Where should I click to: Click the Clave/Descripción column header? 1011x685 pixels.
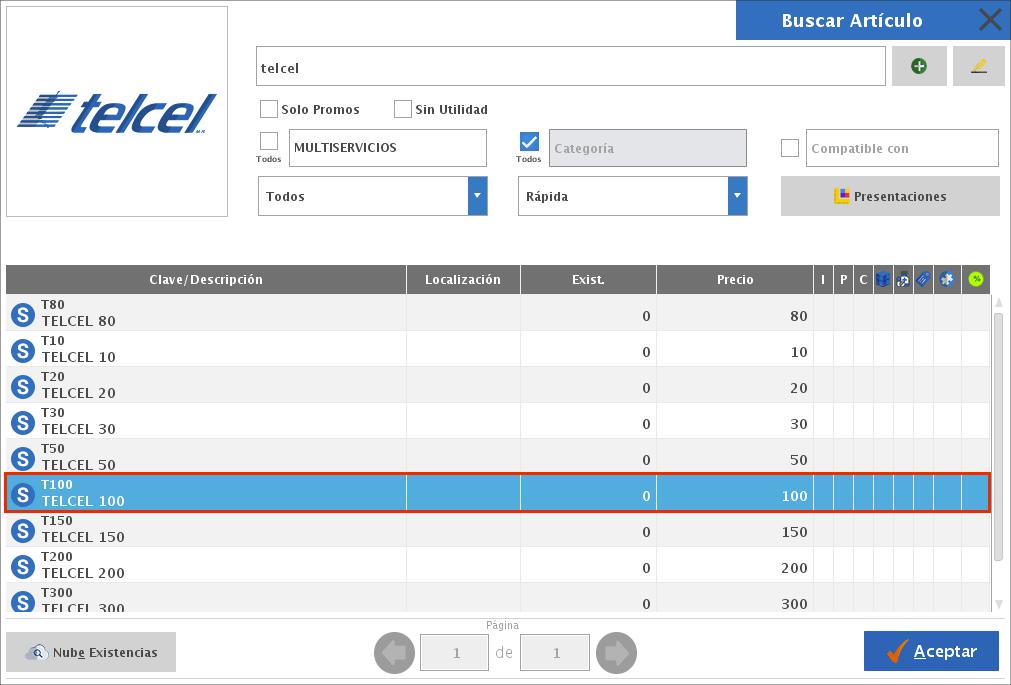point(206,280)
